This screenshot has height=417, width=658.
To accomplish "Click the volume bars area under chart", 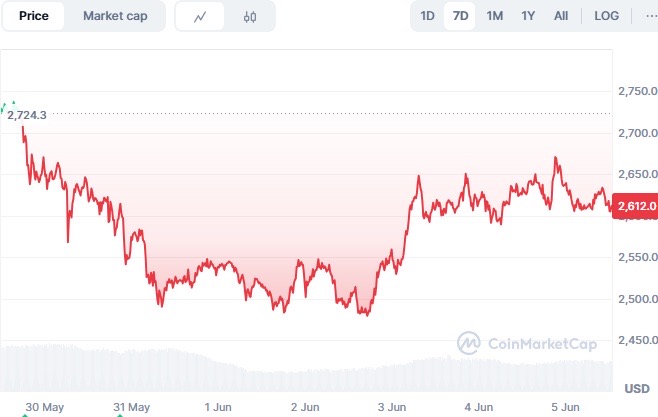I will pyautogui.click(x=306, y=369).
